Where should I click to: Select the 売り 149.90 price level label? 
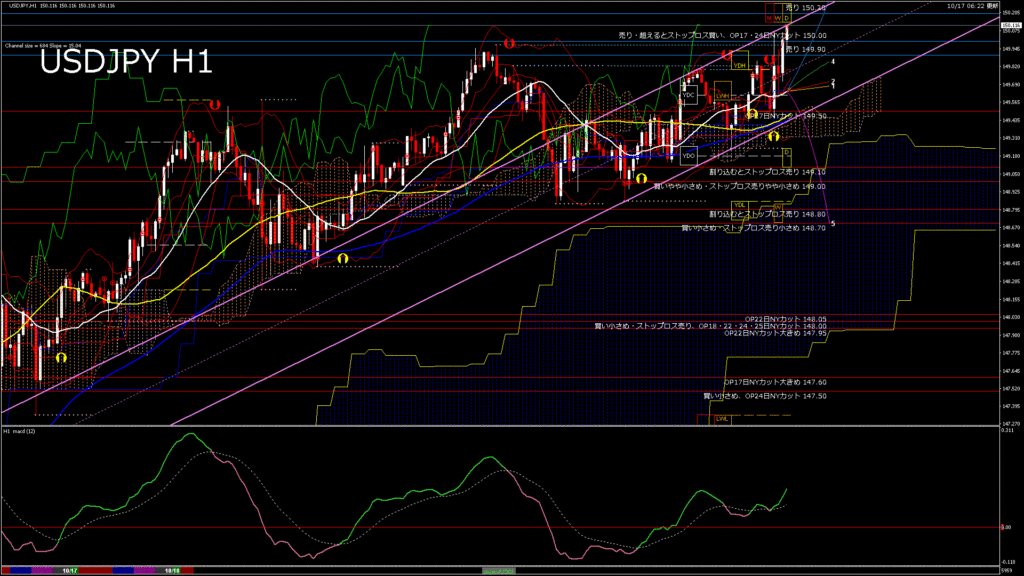806,48
